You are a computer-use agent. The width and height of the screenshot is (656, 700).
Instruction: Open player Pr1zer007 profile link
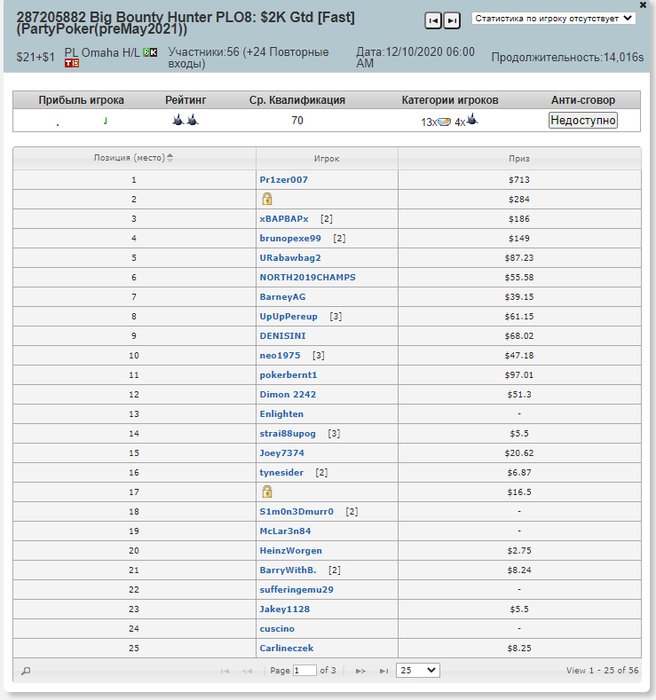(284, 179)
